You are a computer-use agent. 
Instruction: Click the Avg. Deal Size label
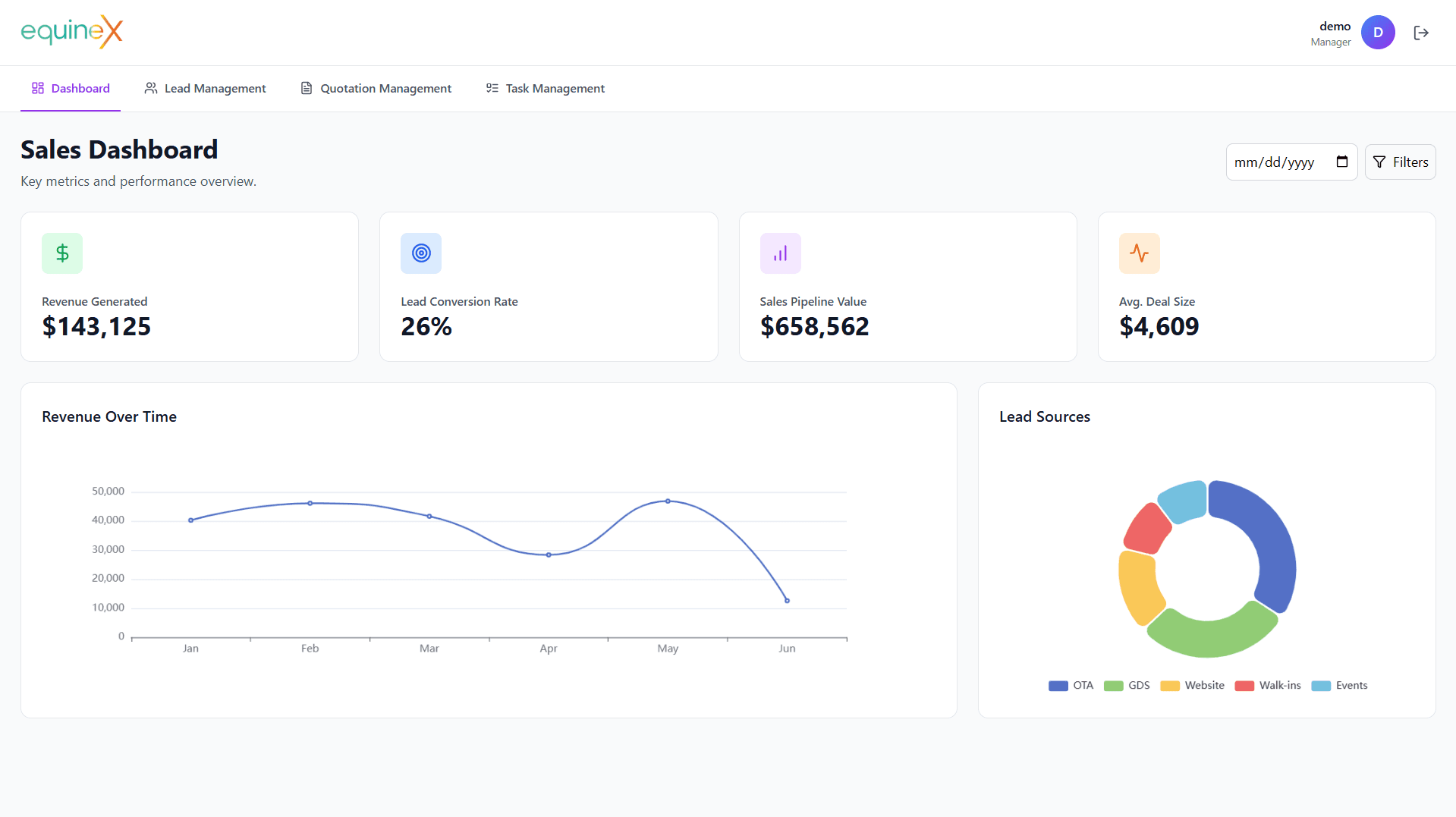[x=1156, y=301]
